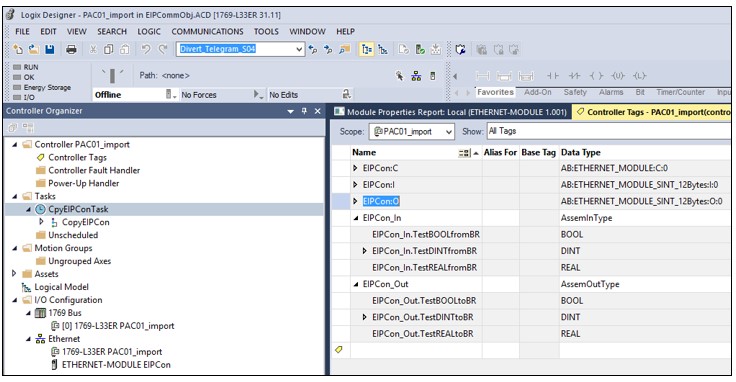Open the HELP menu

click(345, 31)
